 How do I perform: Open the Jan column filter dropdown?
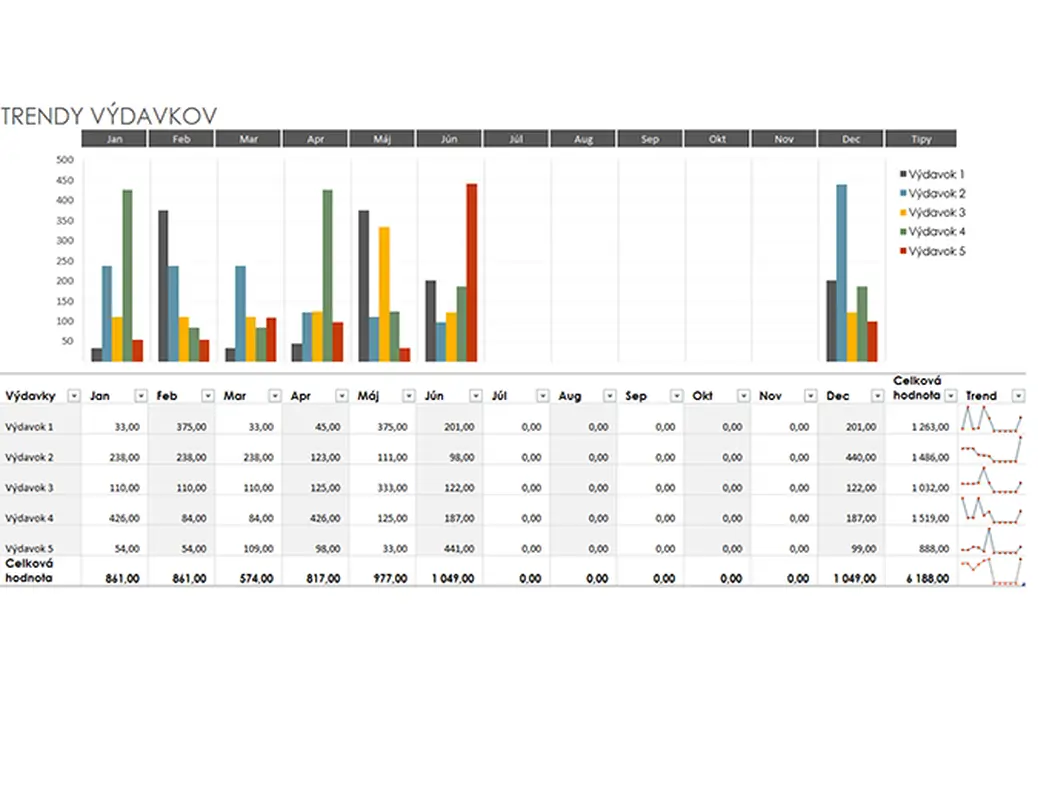[140, 396]
